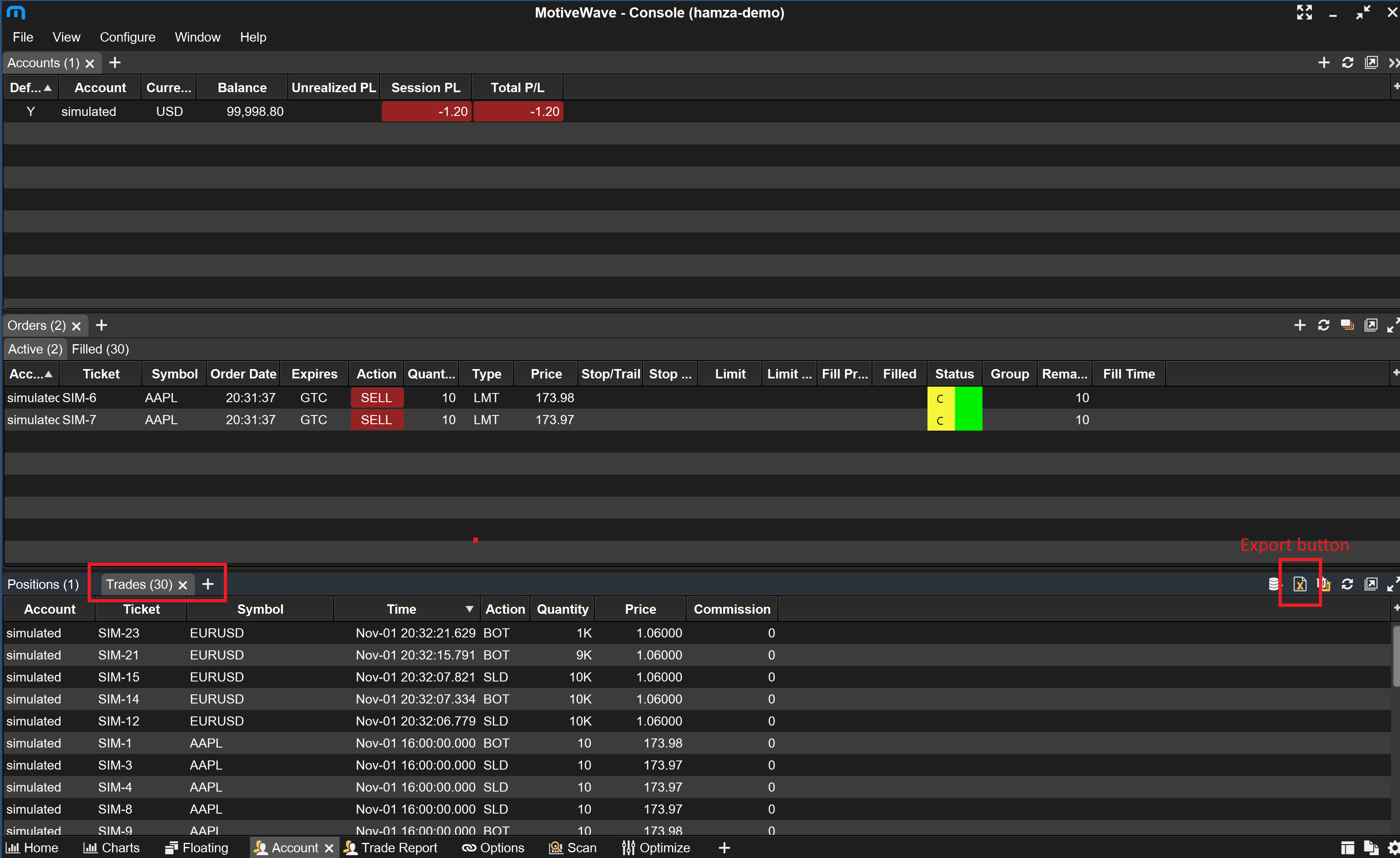Switch to the Filled (30) orders tab
Image resolution: width=1400 pixels, height=858 pixels.
pos(100,349)
